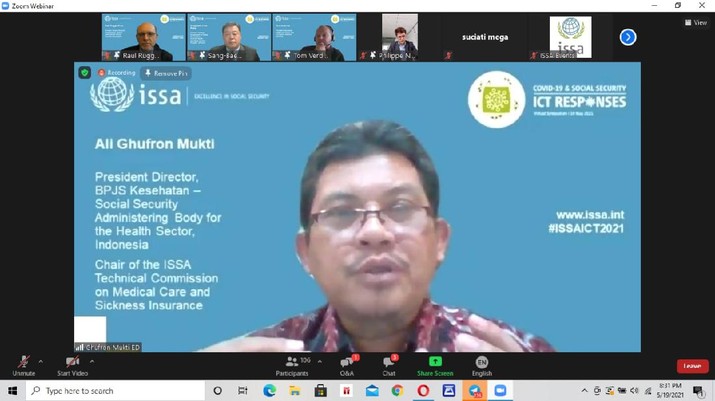Start the video camera
This screenshot has width=715, height=401.
tap(73, 366)
